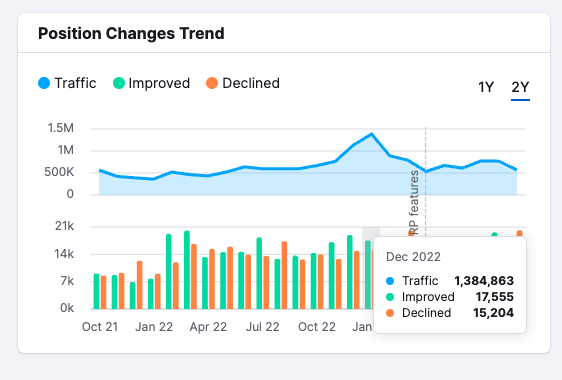Click the orange Declined legend dot

[212, 83]
